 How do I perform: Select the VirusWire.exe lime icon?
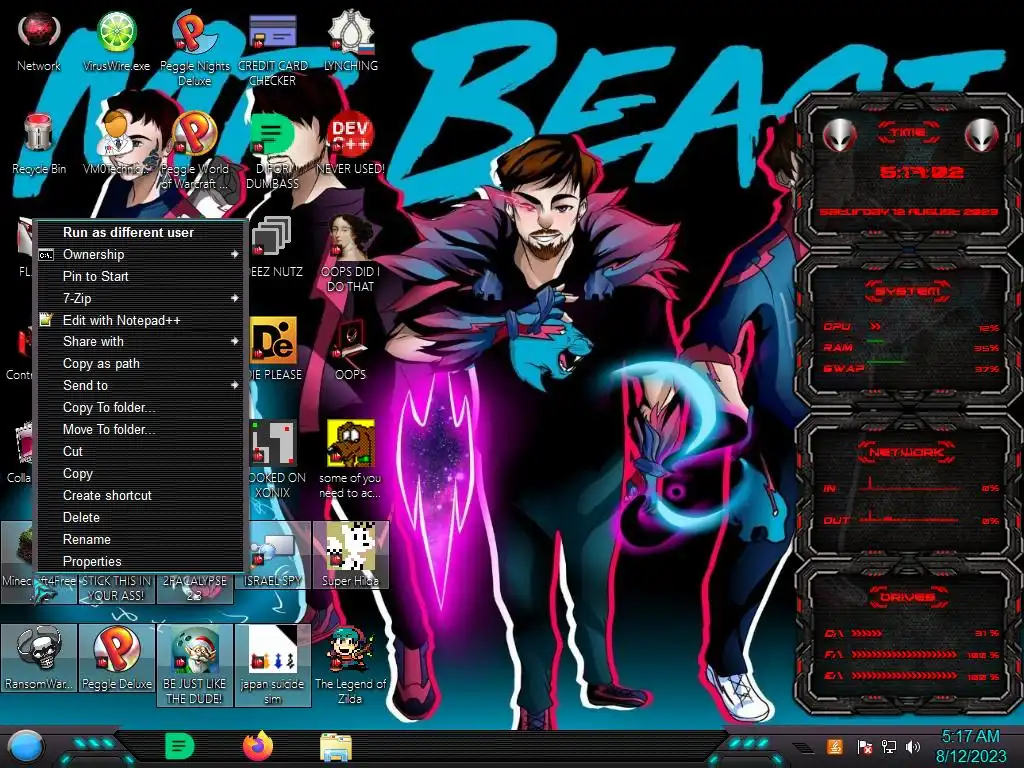[116, 40]
